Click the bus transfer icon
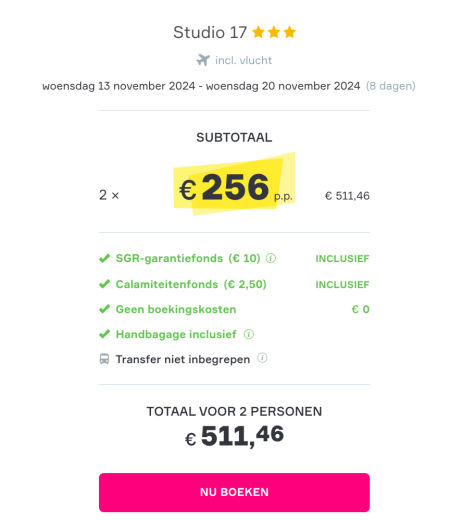Screen dimensions: 450x521 104,359
